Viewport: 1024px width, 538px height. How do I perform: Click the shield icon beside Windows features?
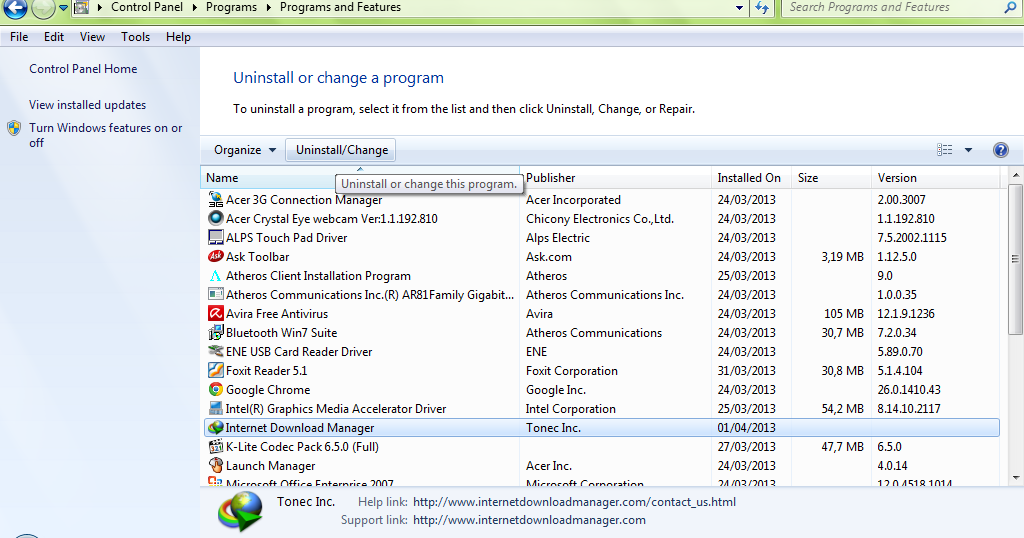coord(14,128)
